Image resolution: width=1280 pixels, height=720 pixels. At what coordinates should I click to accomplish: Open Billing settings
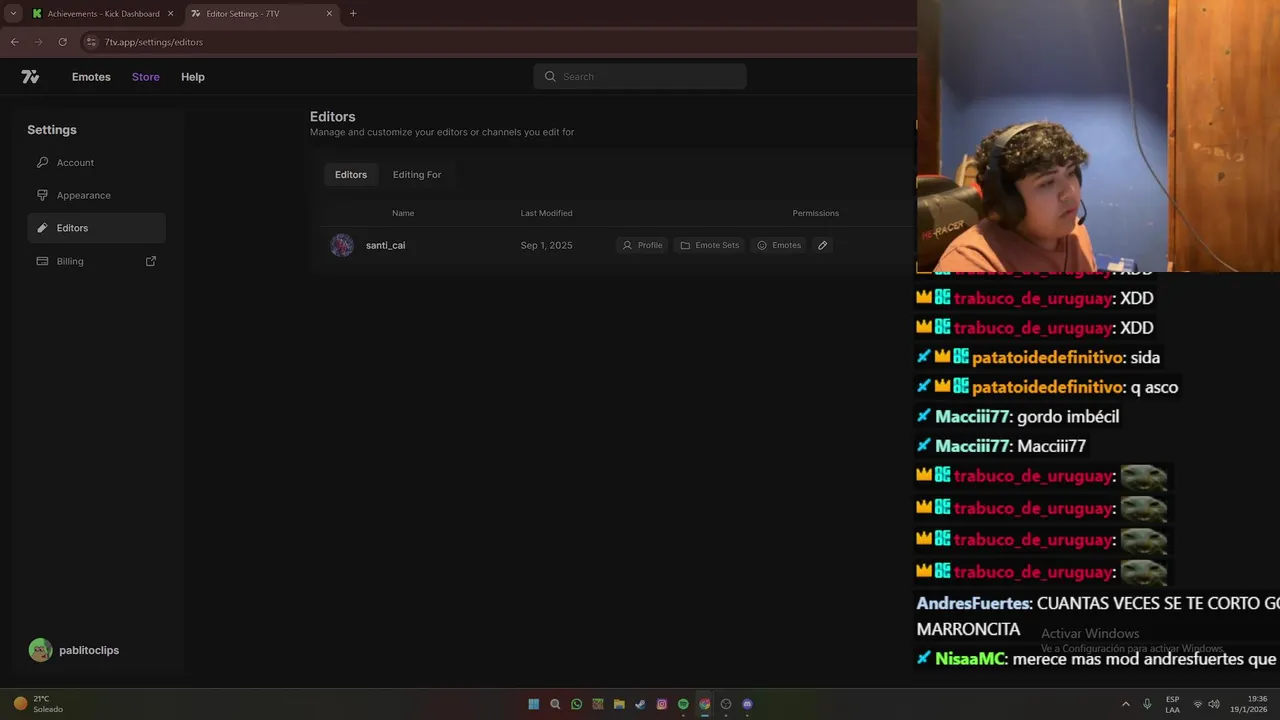point(97,261)
